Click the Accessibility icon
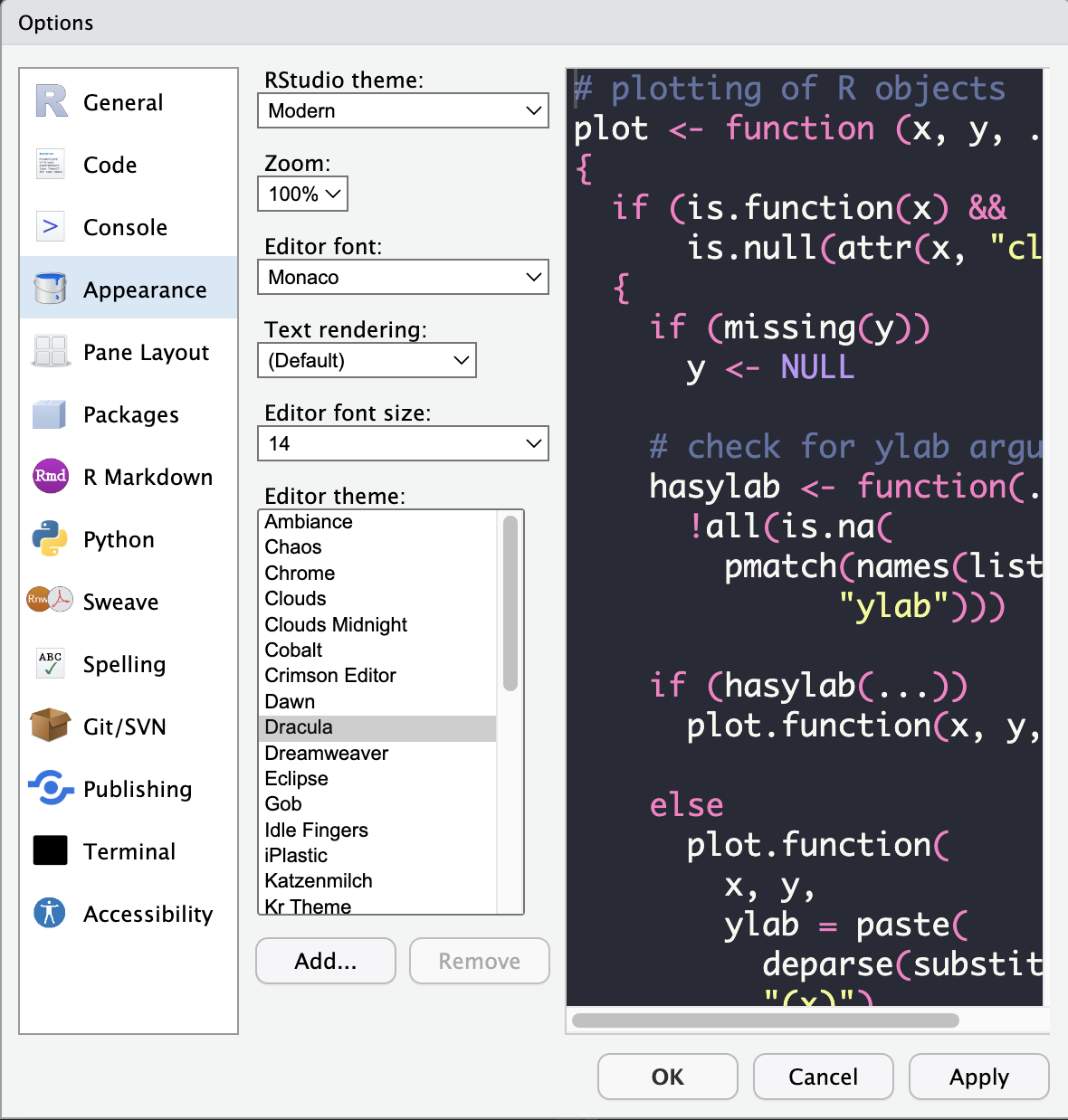Screen dimensions: 1068x1120 point(50,913)
